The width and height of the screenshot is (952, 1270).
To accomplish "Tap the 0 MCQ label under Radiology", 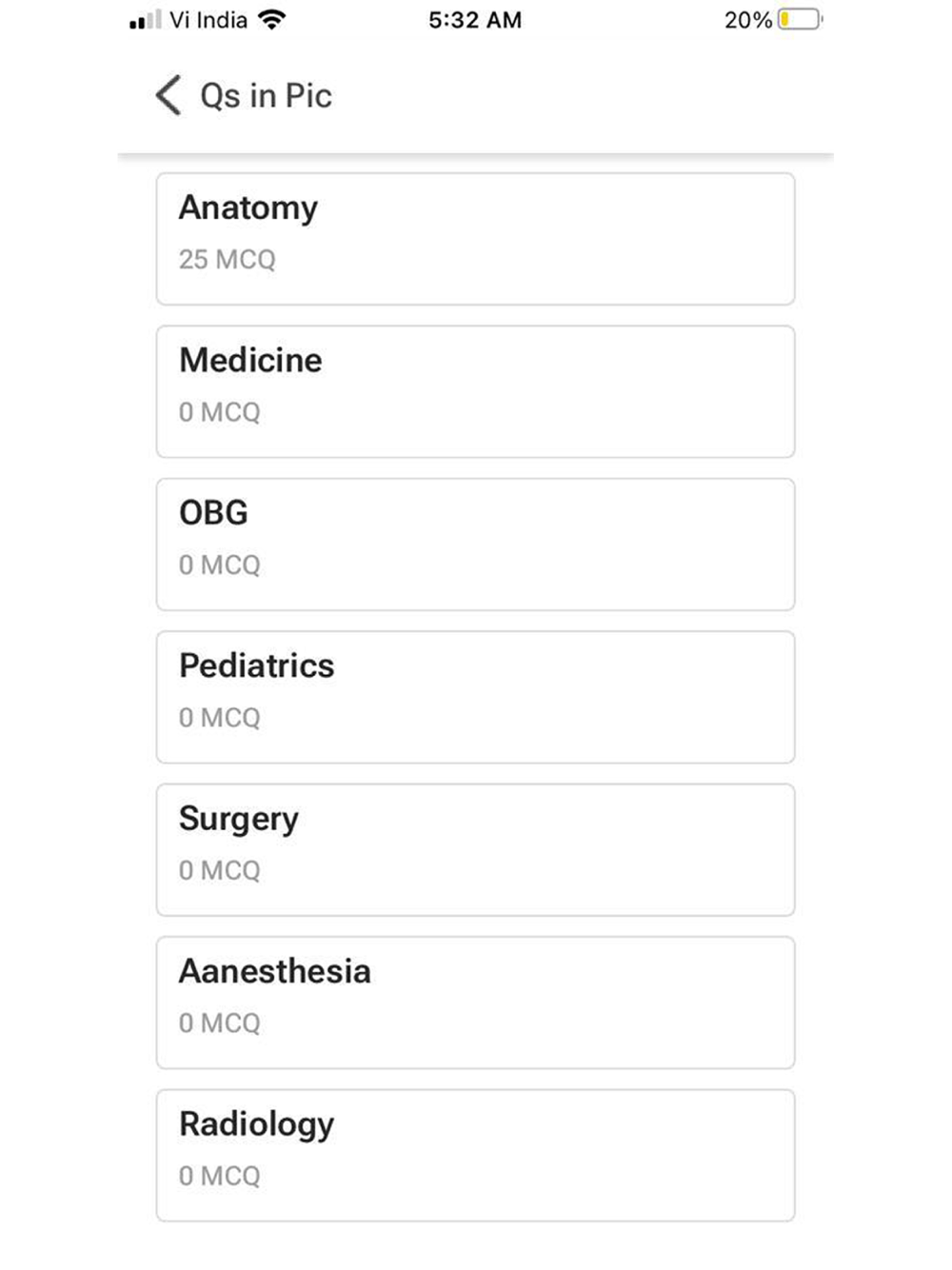I will (219, 1177).
